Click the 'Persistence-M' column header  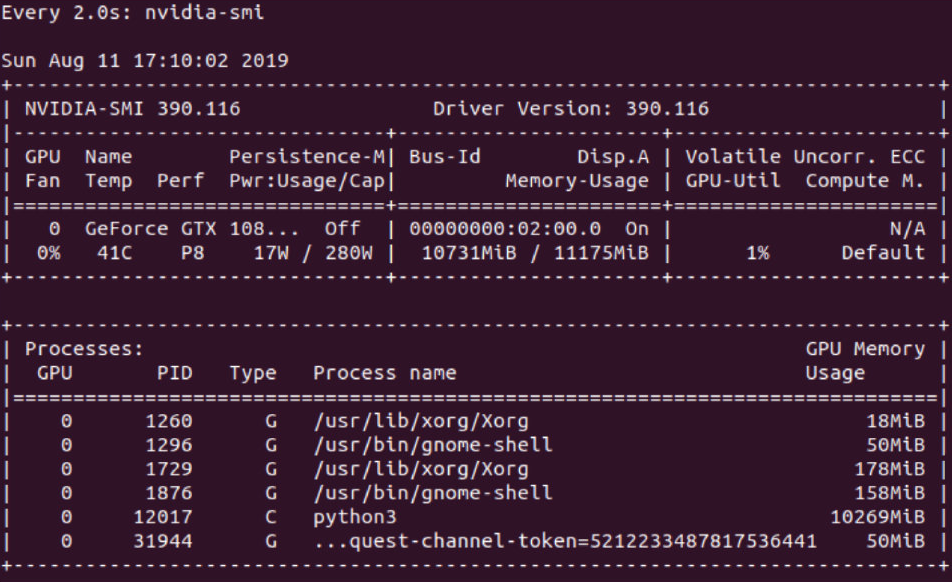click(307, 157)
